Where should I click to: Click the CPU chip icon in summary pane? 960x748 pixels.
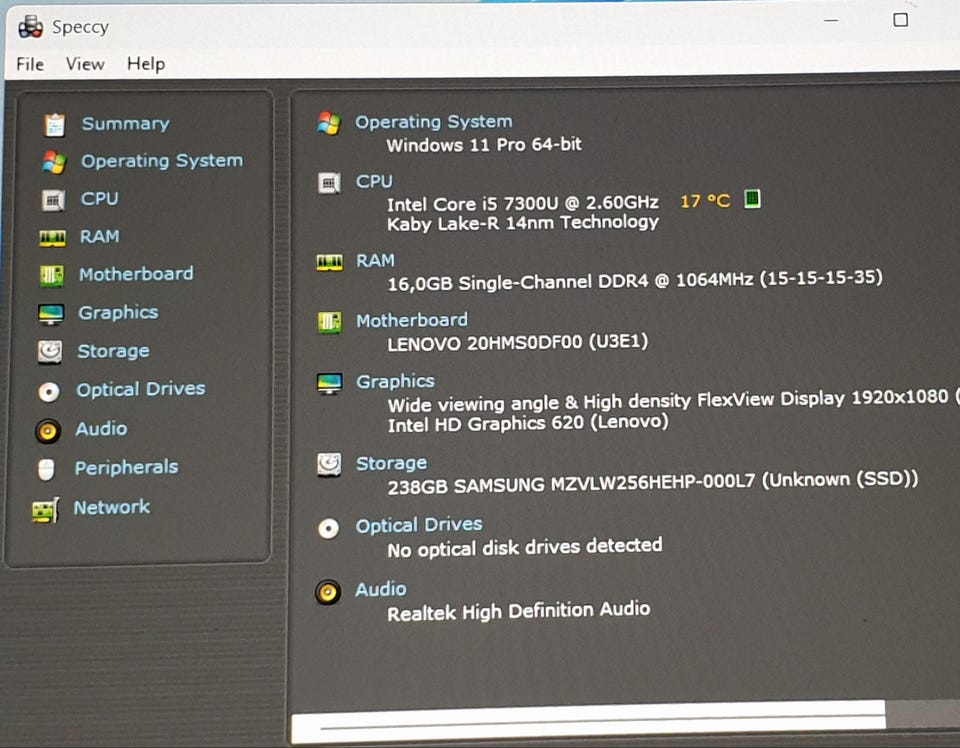pos(329,183)
